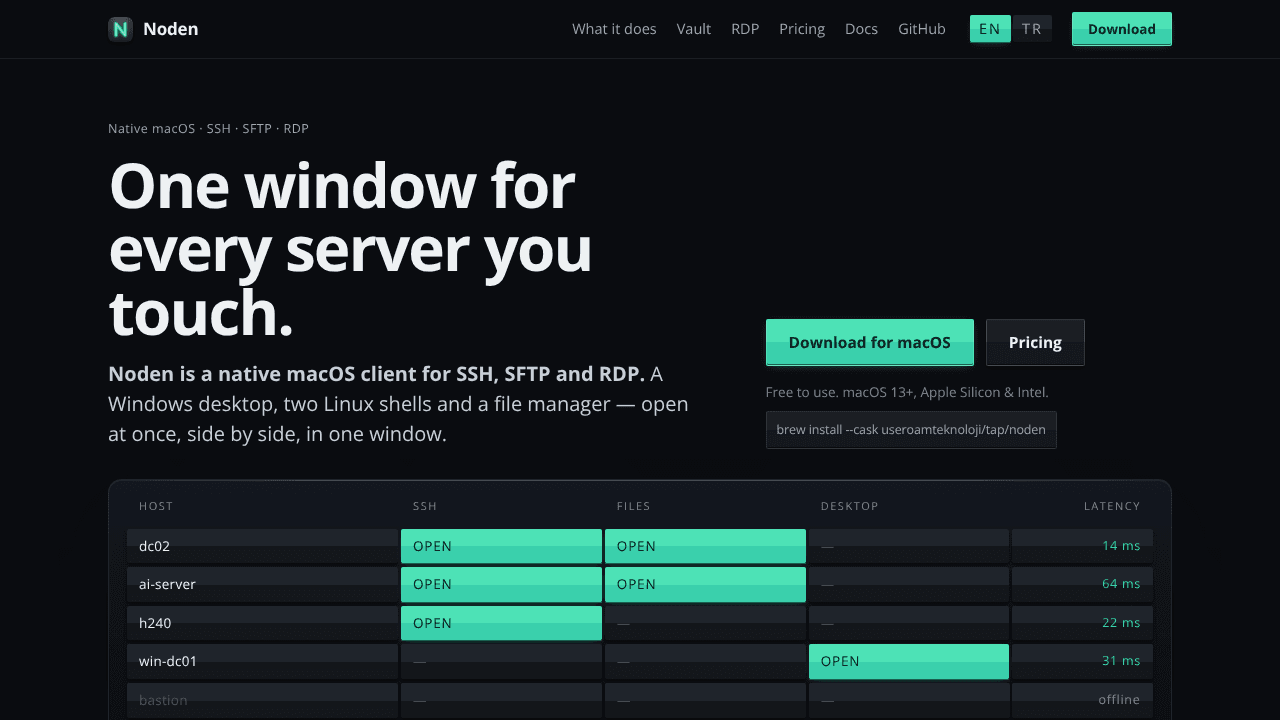
Task: Select the bastion host name
Action: pos(163,700)
